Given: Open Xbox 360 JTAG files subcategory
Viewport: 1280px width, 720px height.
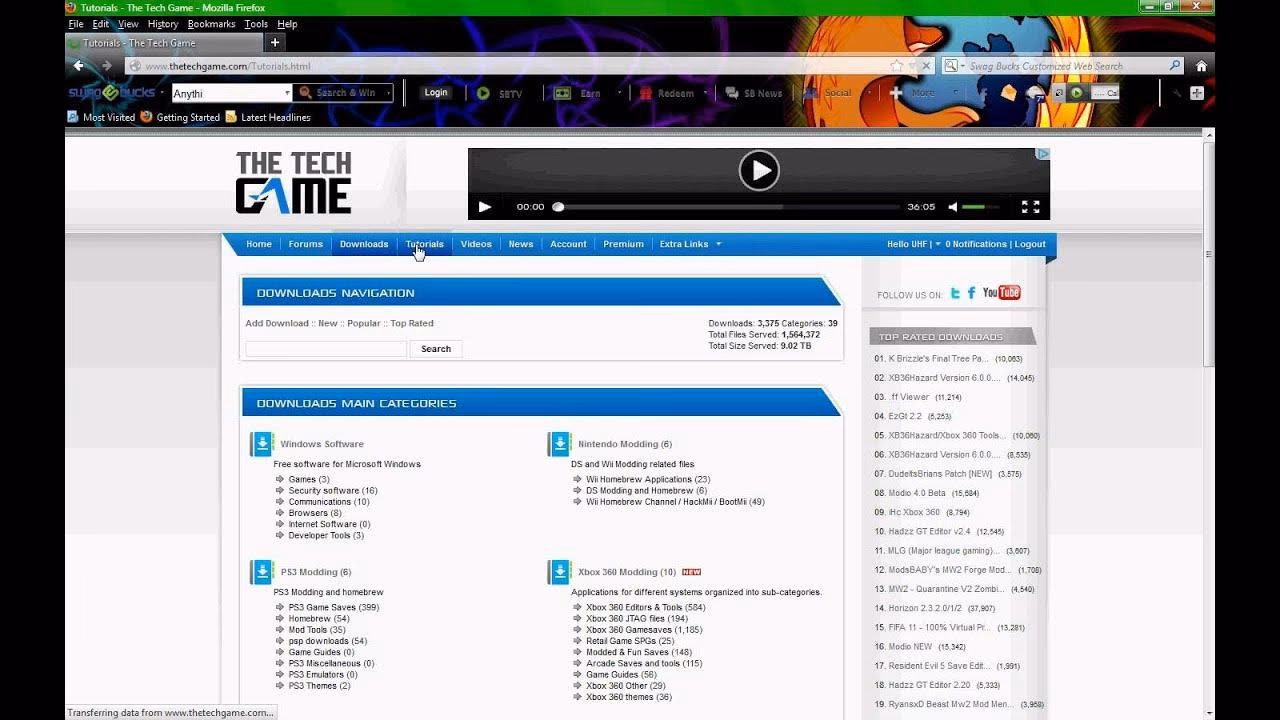Looking at the screenshot, I should (x=636, y=619).
